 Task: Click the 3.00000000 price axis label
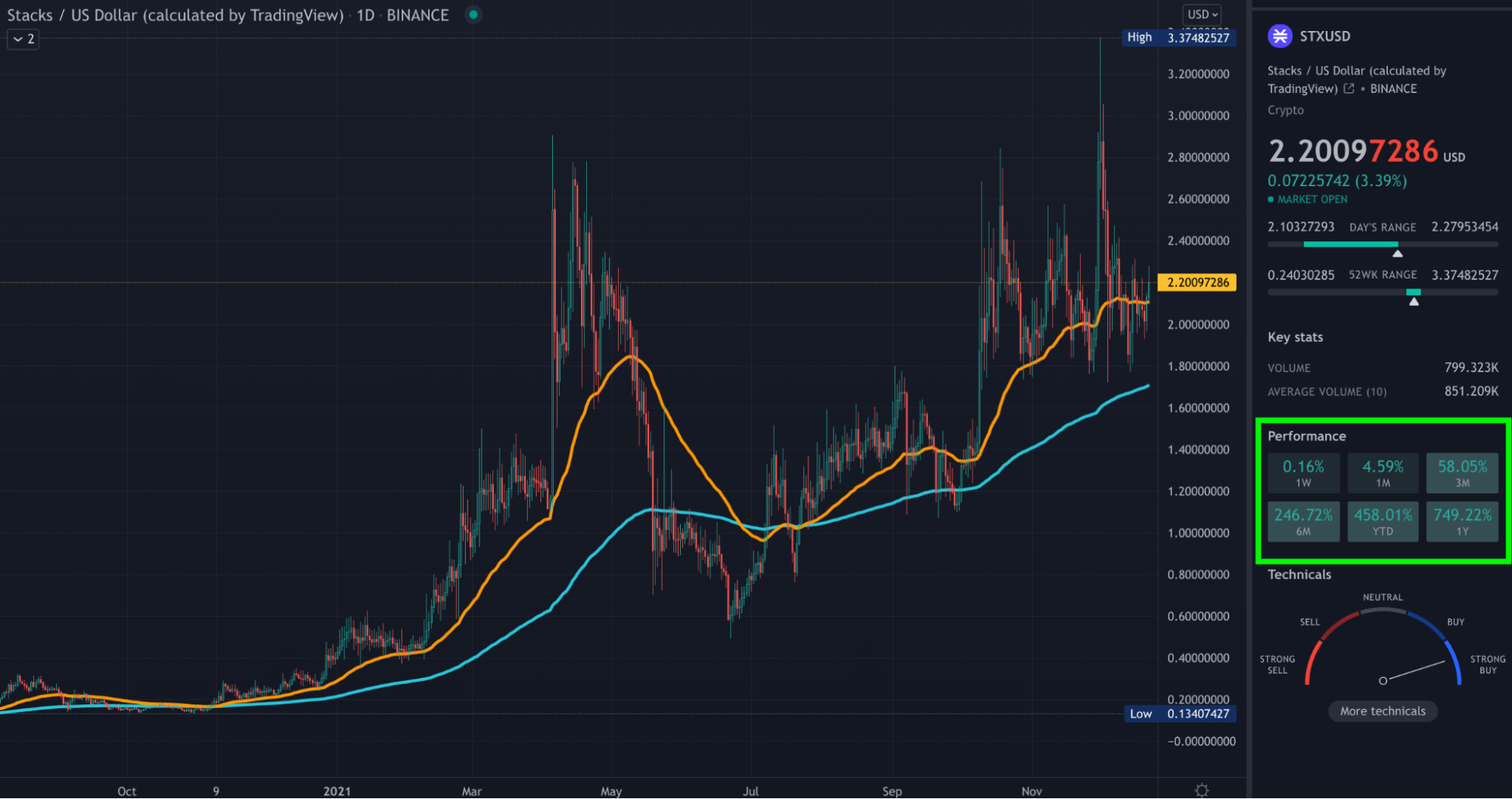[1198, 116]
